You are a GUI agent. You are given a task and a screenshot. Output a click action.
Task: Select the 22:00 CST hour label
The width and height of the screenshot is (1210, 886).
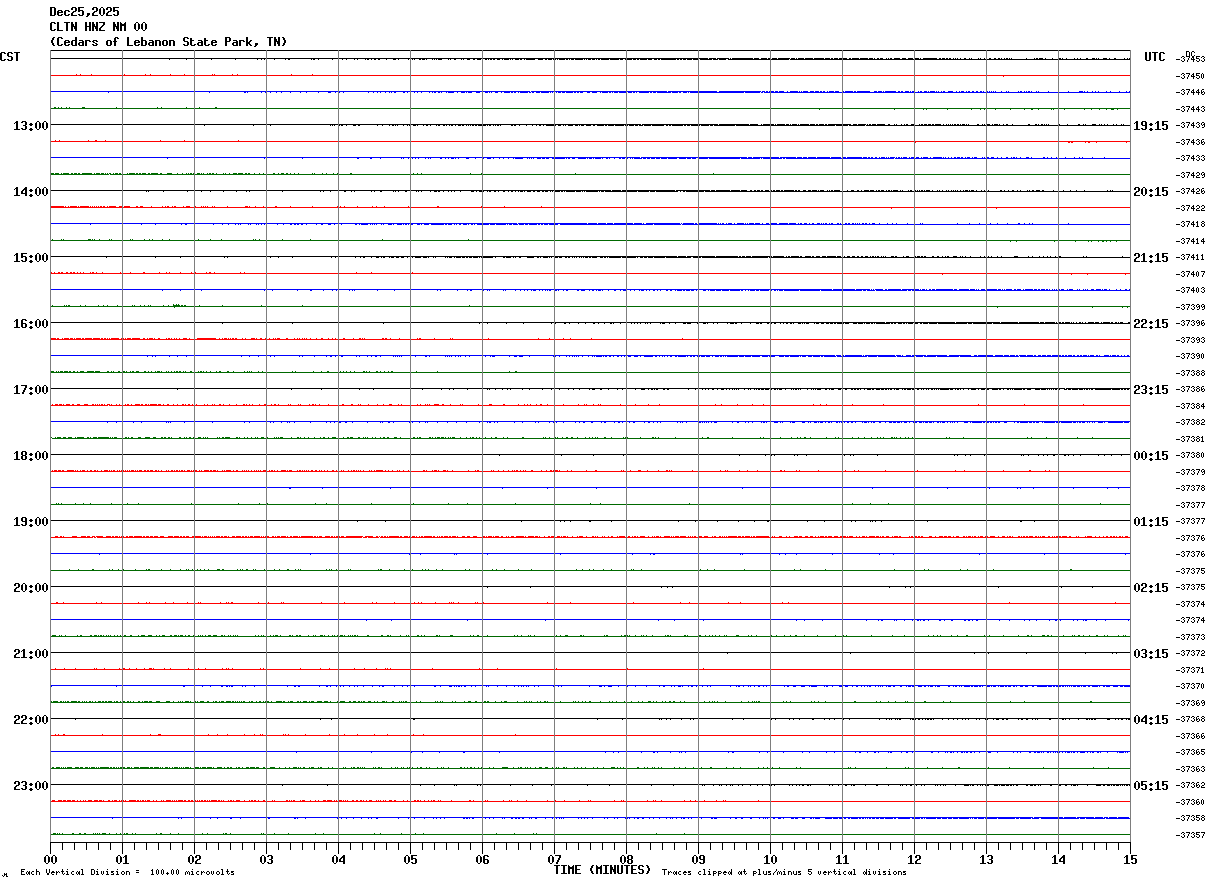[x=30, y=720]
